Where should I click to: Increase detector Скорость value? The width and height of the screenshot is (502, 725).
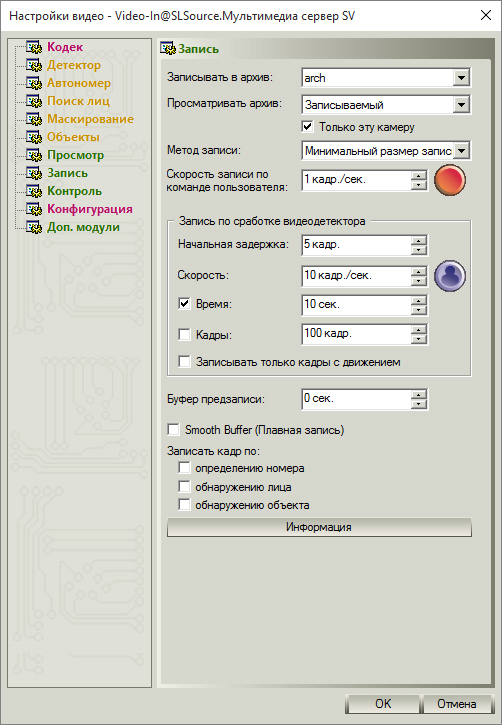(x=419, y=271)
